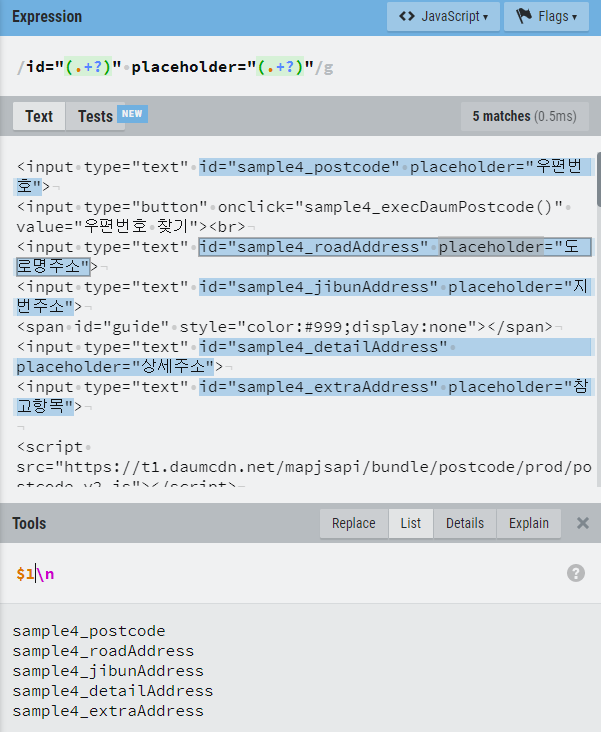The height and width of the screenshot is (732, 601).
Task: Click the flag icon beside Flags
Action: tap(524, 16)
